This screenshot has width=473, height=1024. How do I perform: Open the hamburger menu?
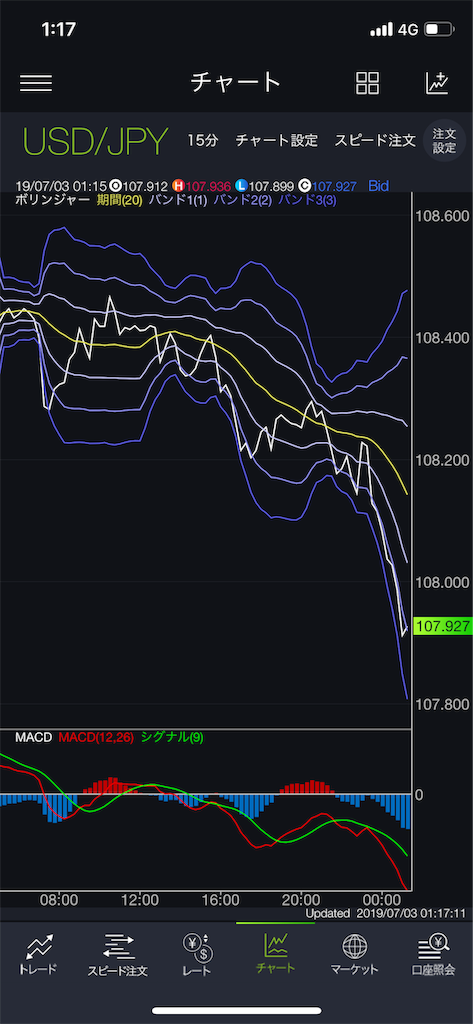(x=36, y=84)
